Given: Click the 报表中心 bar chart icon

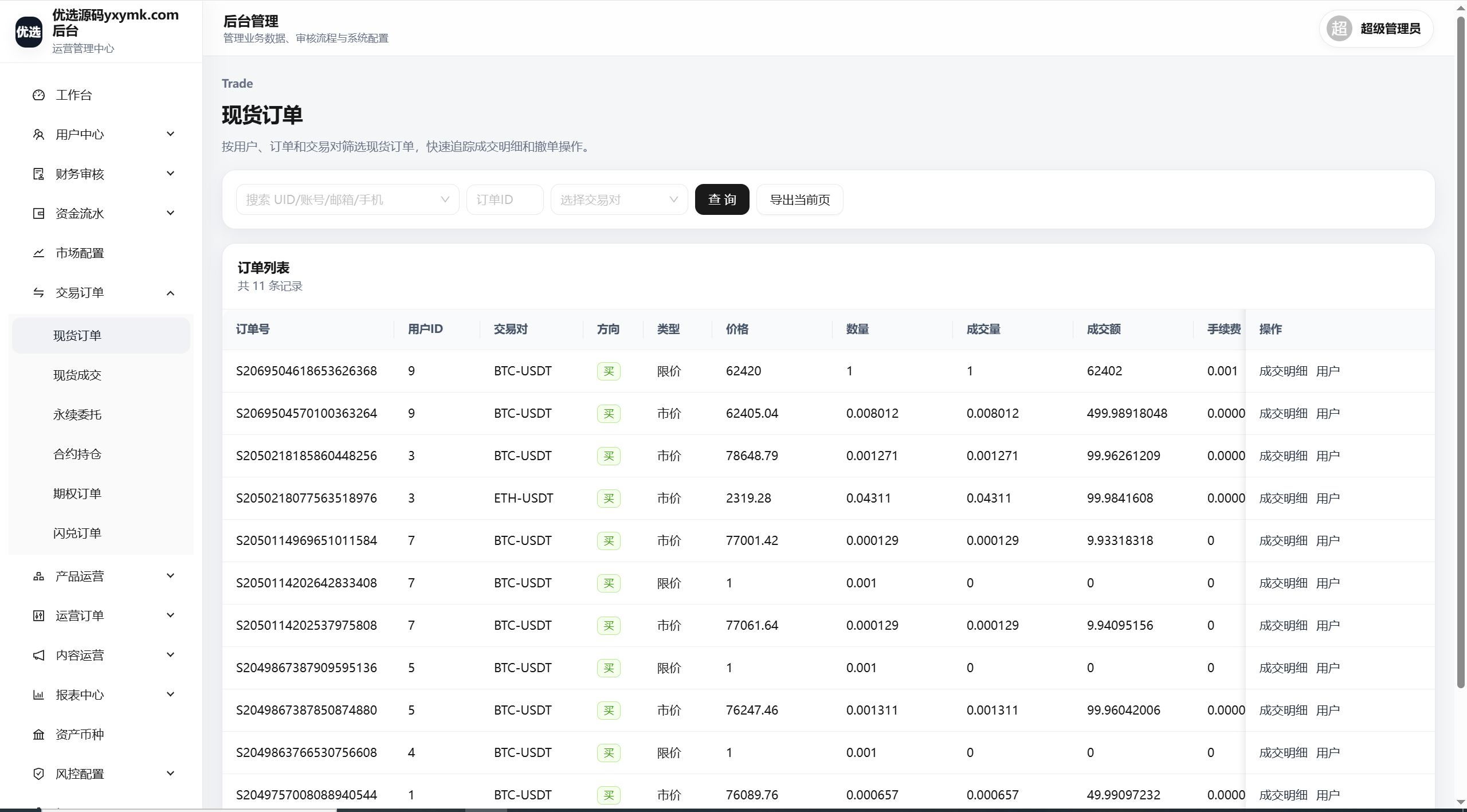Looking at the screenshot, I should coord(38,695).
